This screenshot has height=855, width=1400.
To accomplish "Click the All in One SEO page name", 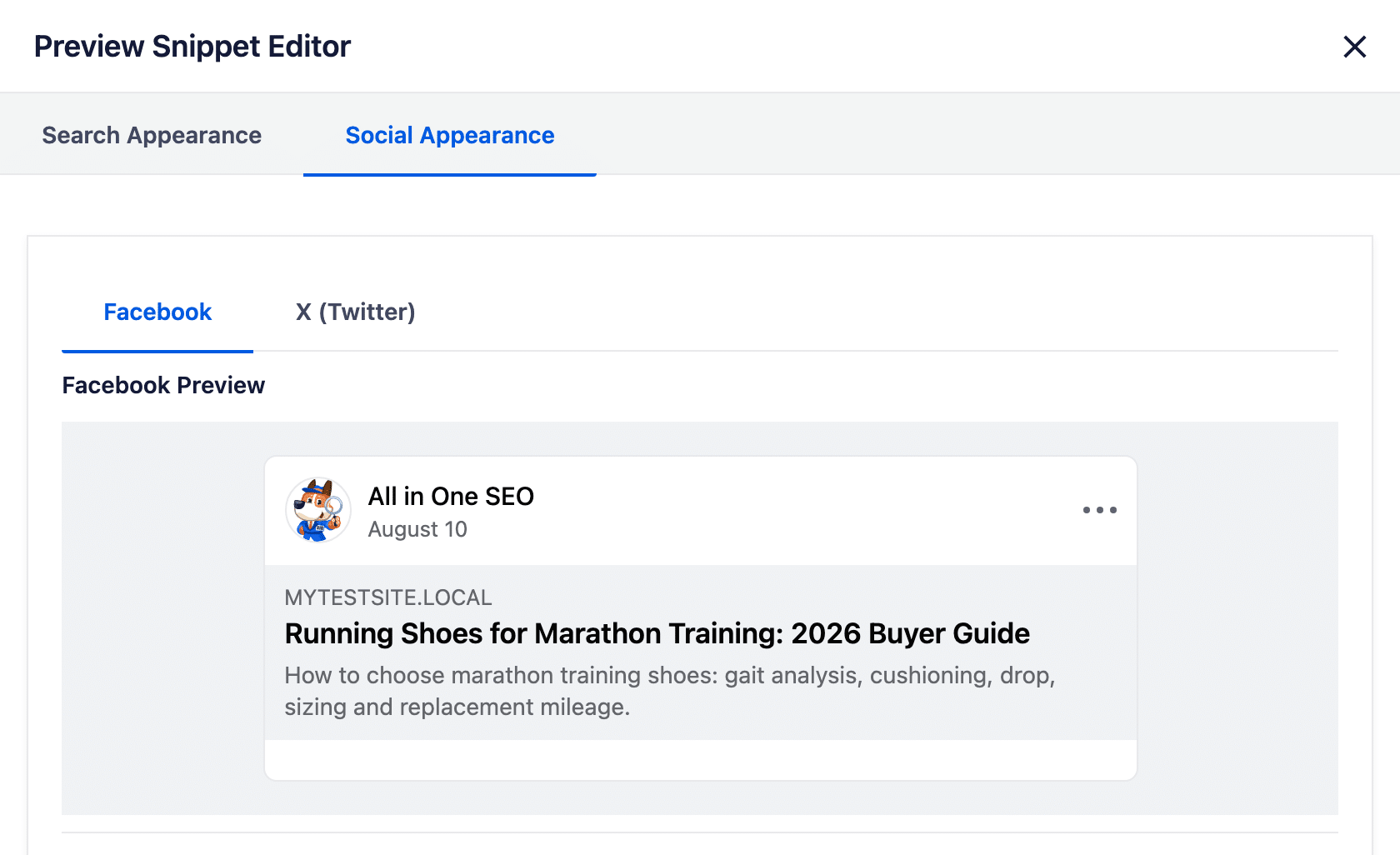I will tap(451, 496).
